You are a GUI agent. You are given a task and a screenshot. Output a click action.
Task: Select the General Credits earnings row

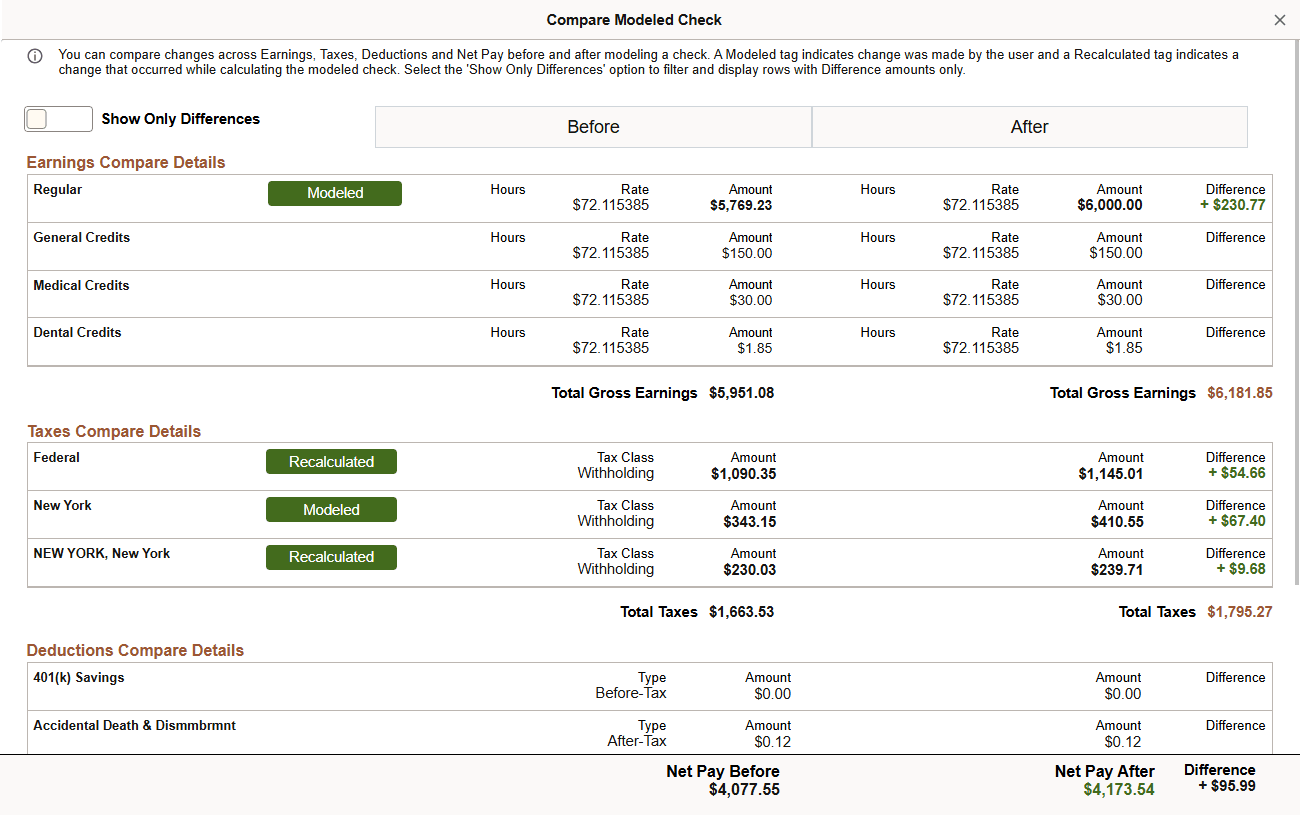[x=81, y=237]
